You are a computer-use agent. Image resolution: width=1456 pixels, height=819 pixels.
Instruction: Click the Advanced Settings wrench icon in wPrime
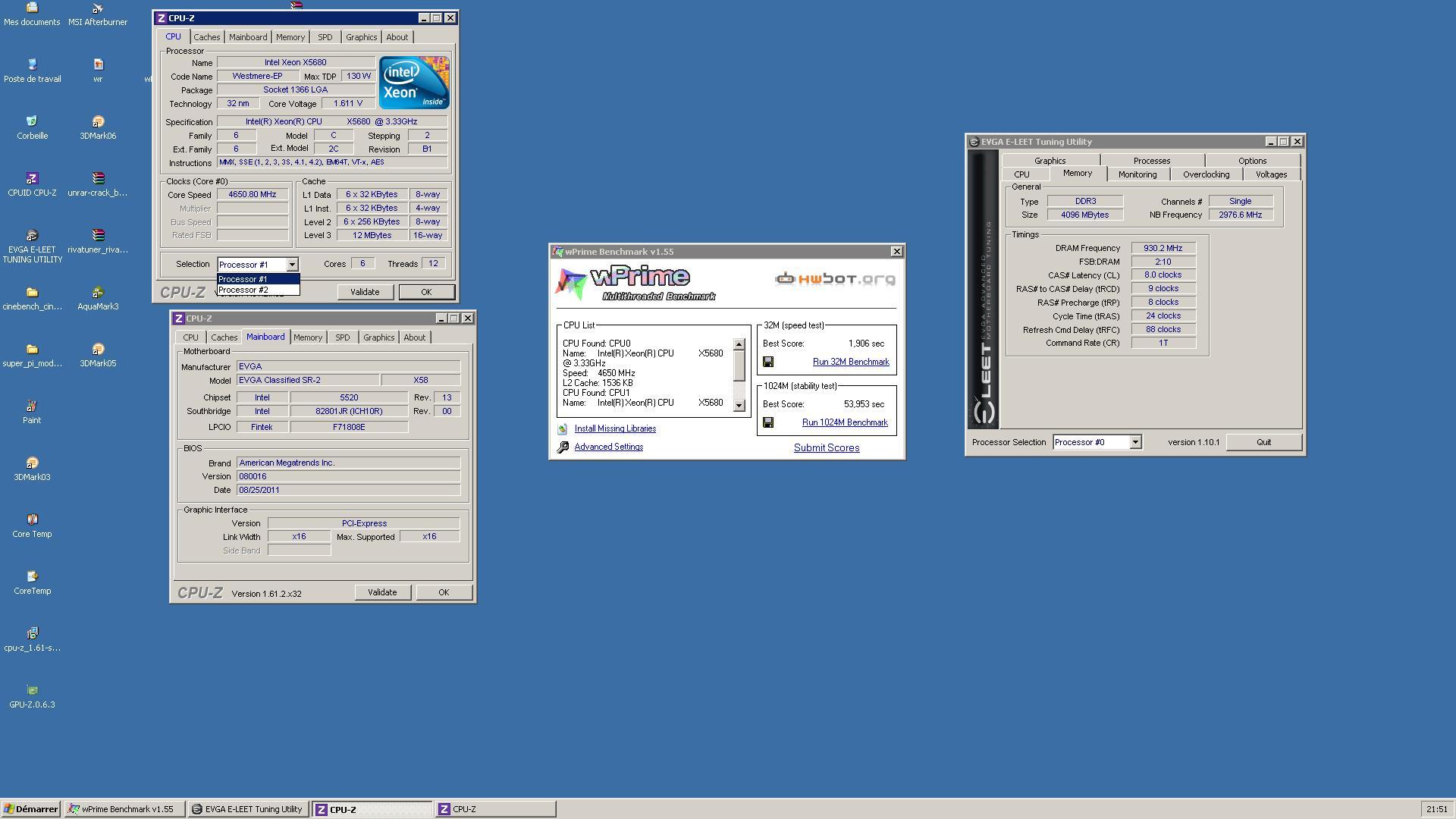563,447
